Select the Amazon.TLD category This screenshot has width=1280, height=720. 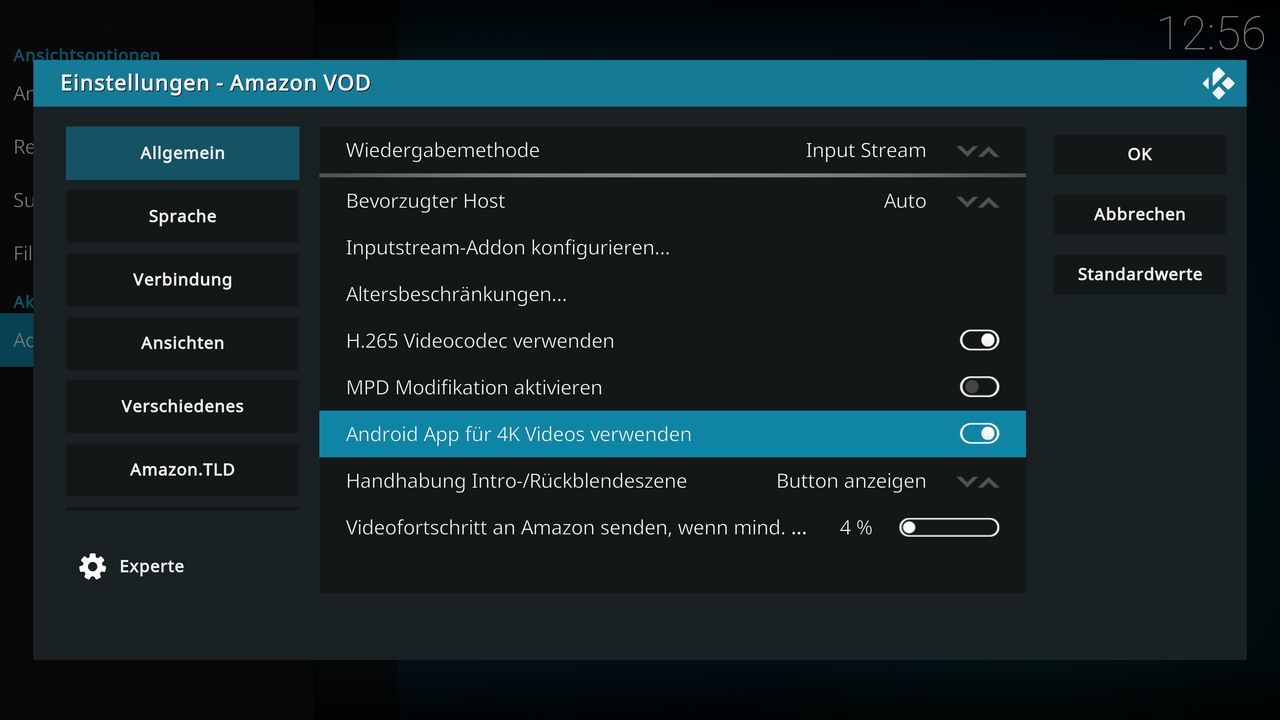(x=182, y=470)
